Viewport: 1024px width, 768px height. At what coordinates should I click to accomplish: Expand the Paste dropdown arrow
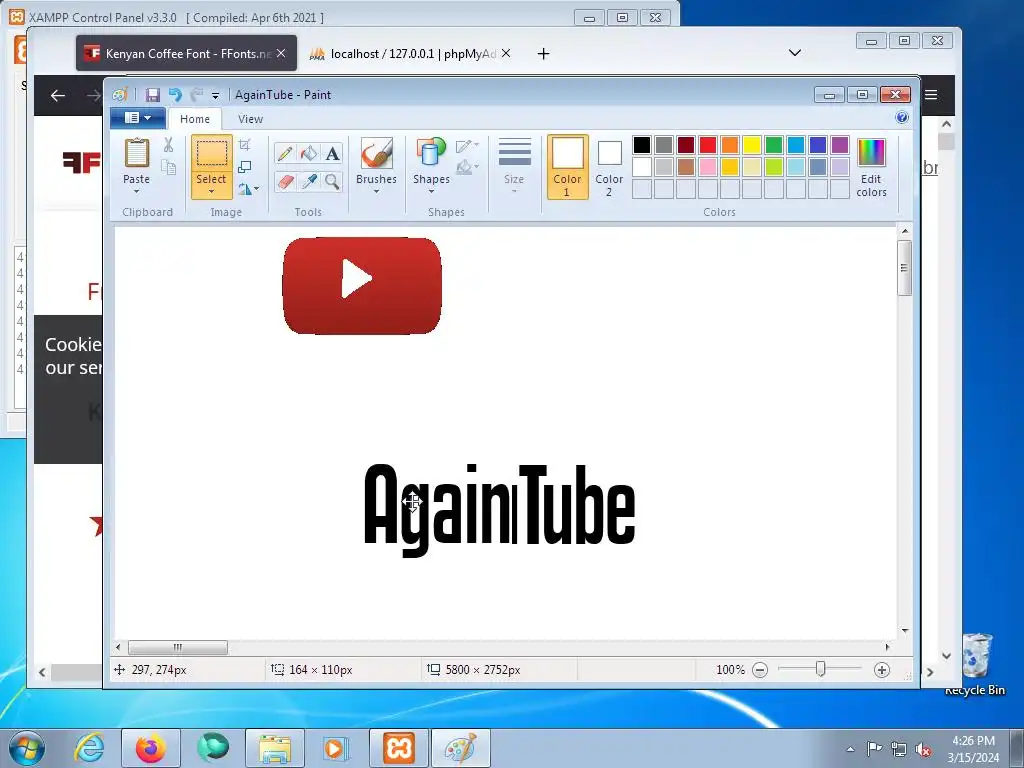point(136,191)
